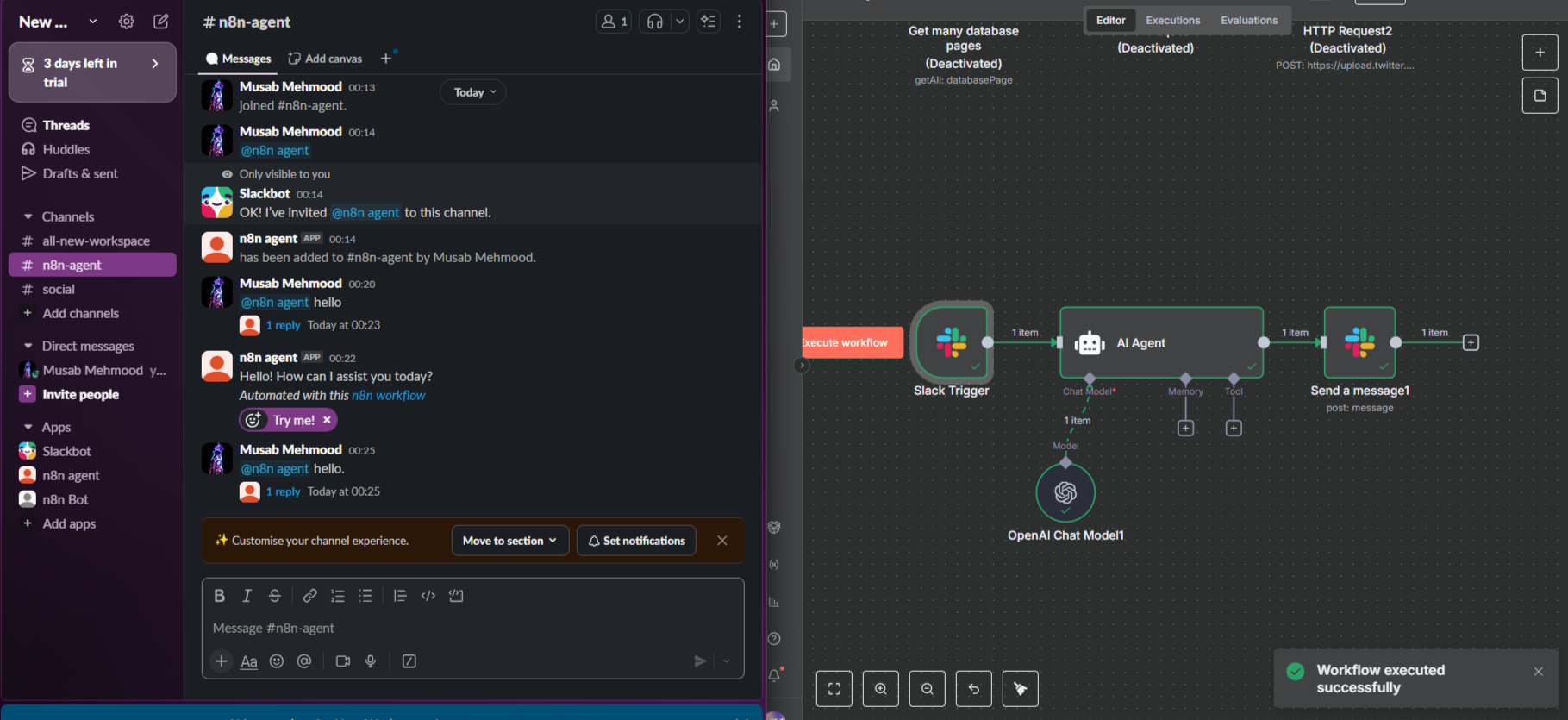The height and width of the screenshot is (720, 1568).
Task: Switch to the Executions tab
Action: (x=1172, y=20)
